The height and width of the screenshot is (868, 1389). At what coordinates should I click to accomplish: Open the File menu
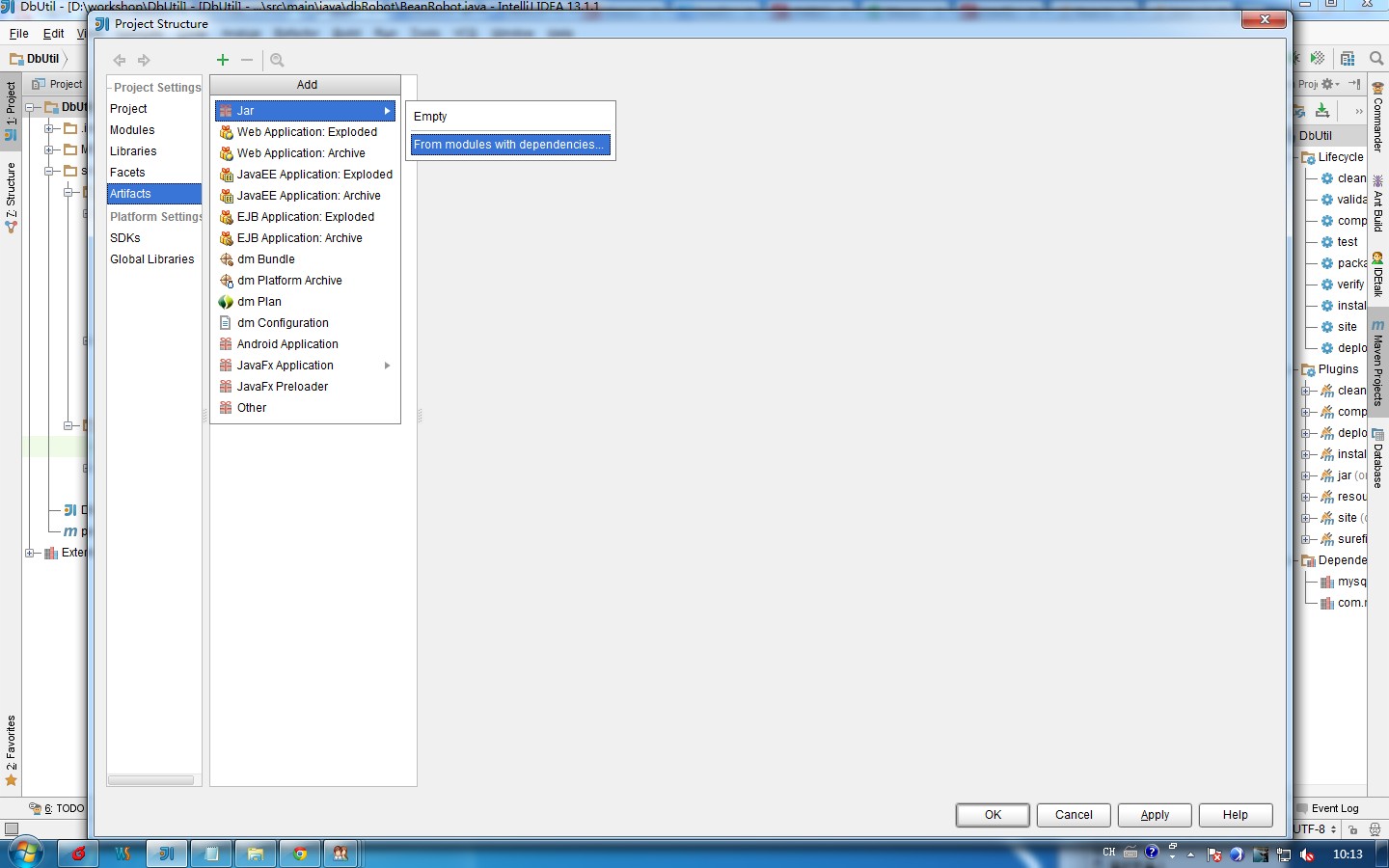18,34
